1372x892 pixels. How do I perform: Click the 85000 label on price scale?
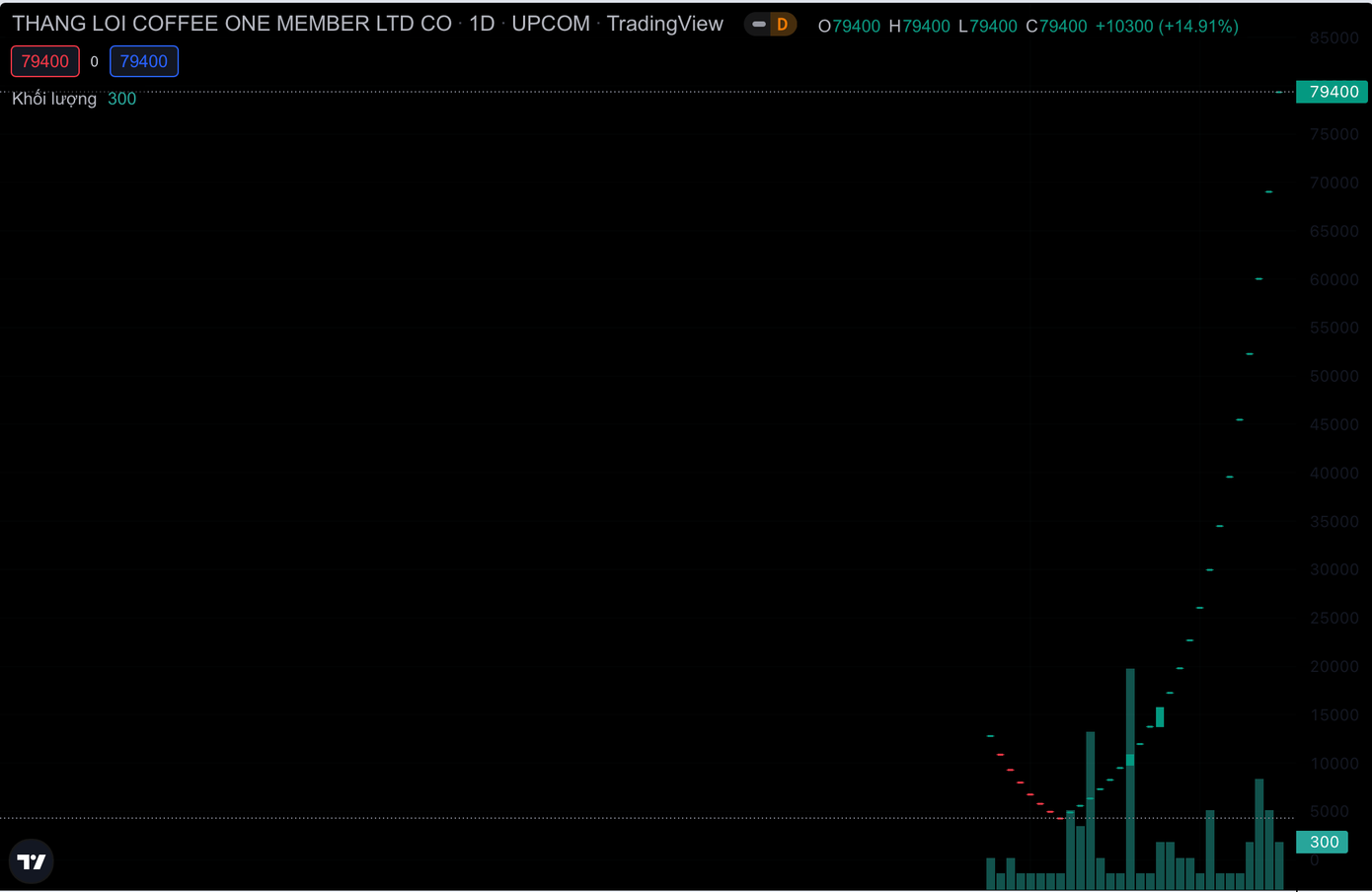point(1334,37)
